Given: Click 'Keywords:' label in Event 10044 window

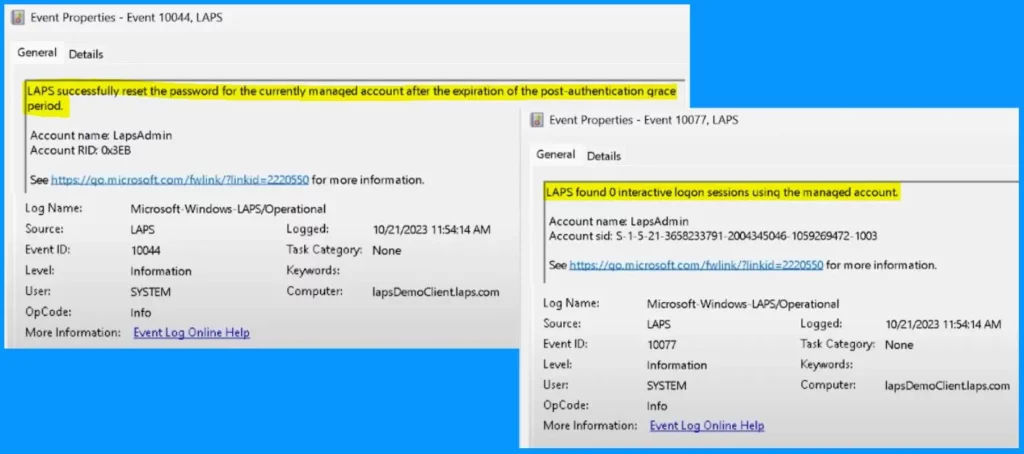Looking at the screenshot, I should [313, 270].
